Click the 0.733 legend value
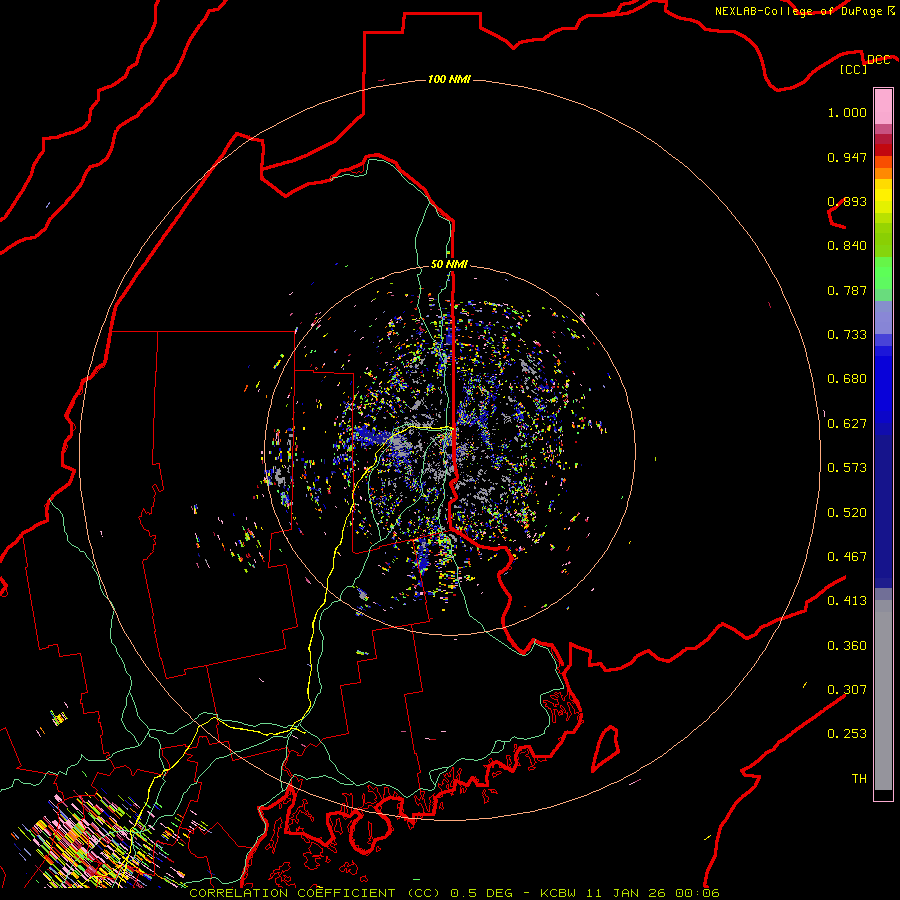 [847, 335]
